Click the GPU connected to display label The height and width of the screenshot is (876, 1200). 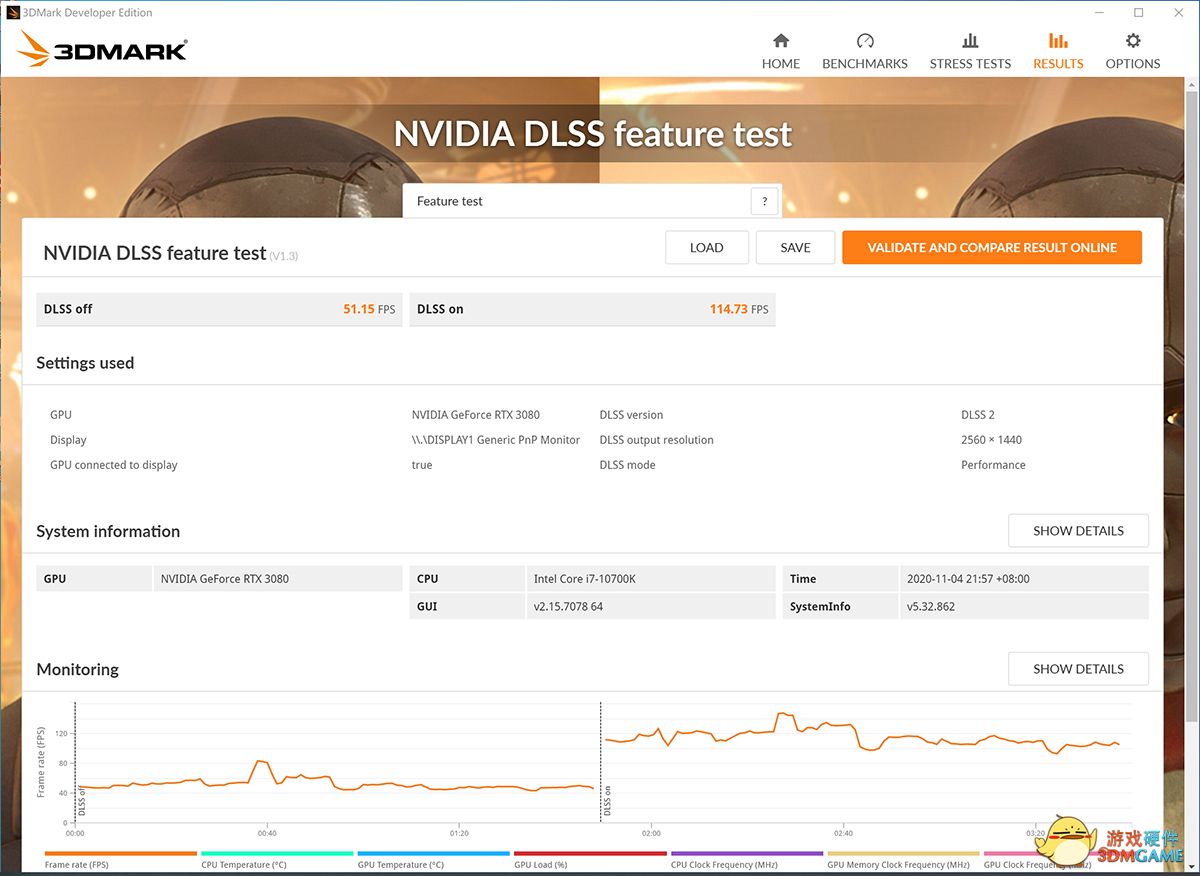click(114, 465)
